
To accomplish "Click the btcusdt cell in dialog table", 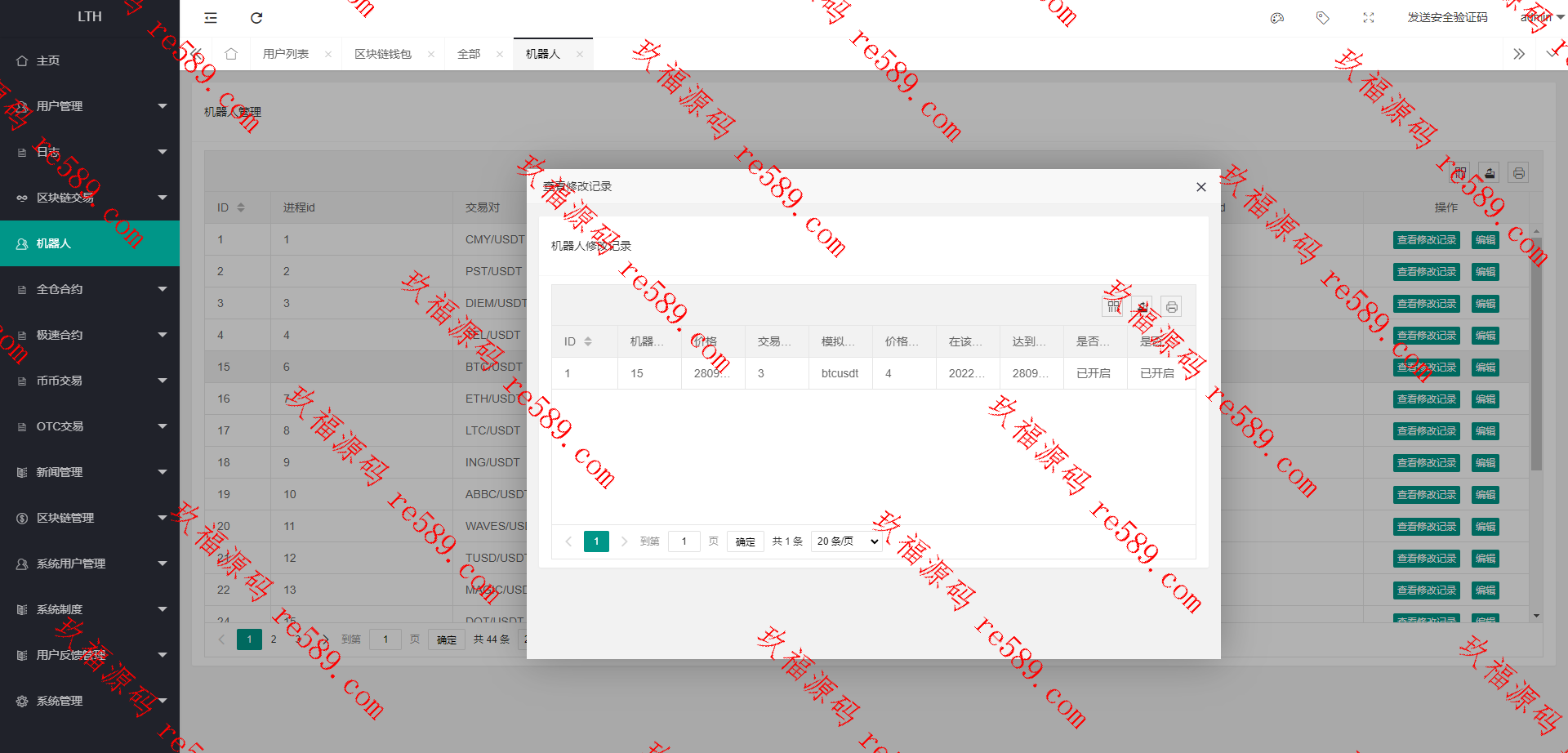I will pos(840,373).
